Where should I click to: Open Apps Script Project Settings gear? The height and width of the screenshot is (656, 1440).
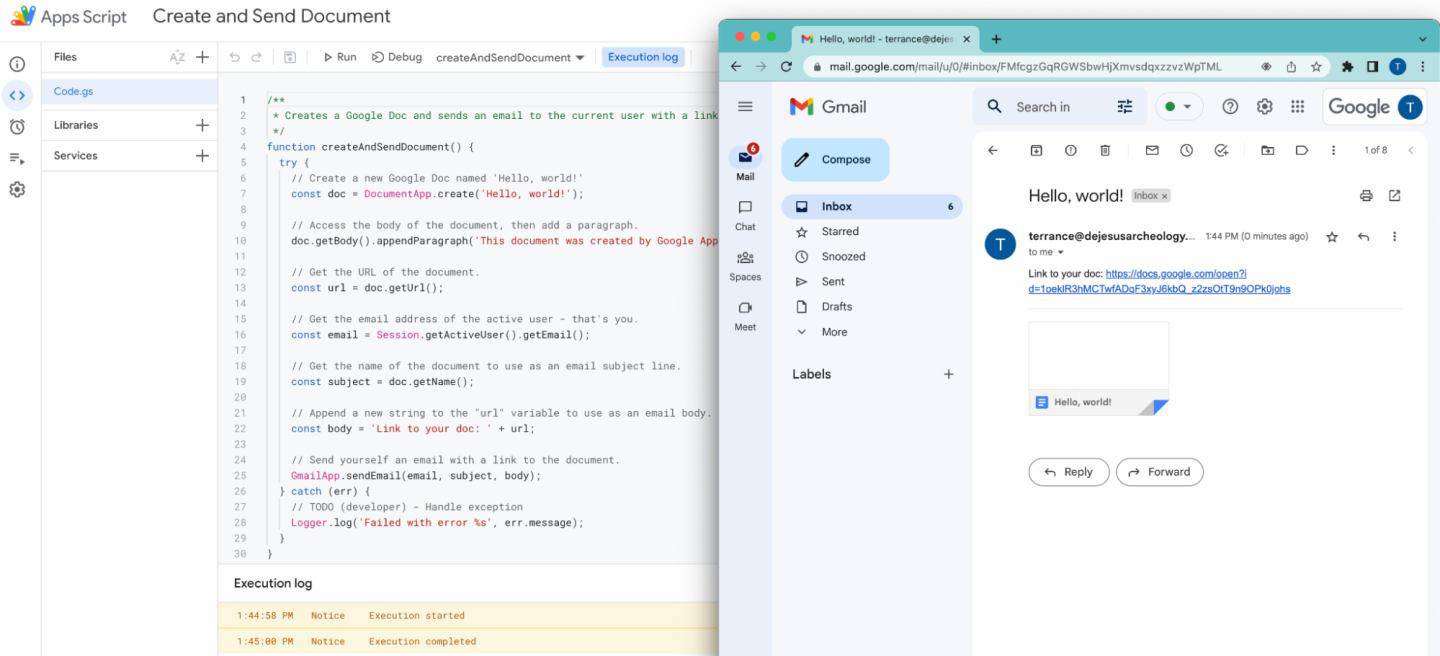(17, 189)
